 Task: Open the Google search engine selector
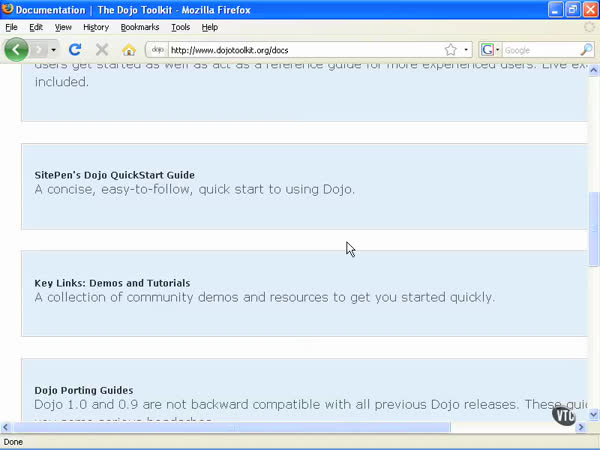[490, 49]
